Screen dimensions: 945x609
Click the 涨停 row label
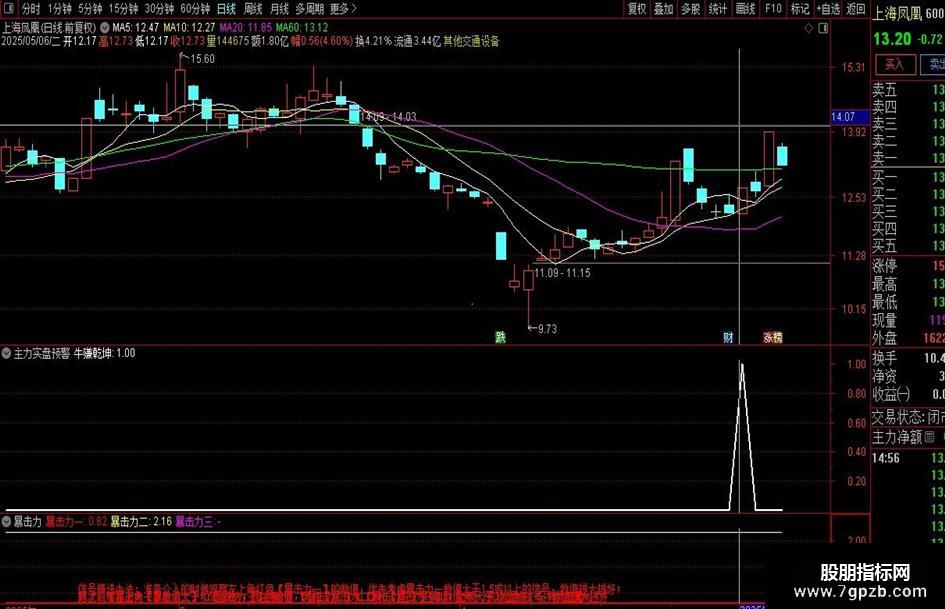(x=885, y=266)
